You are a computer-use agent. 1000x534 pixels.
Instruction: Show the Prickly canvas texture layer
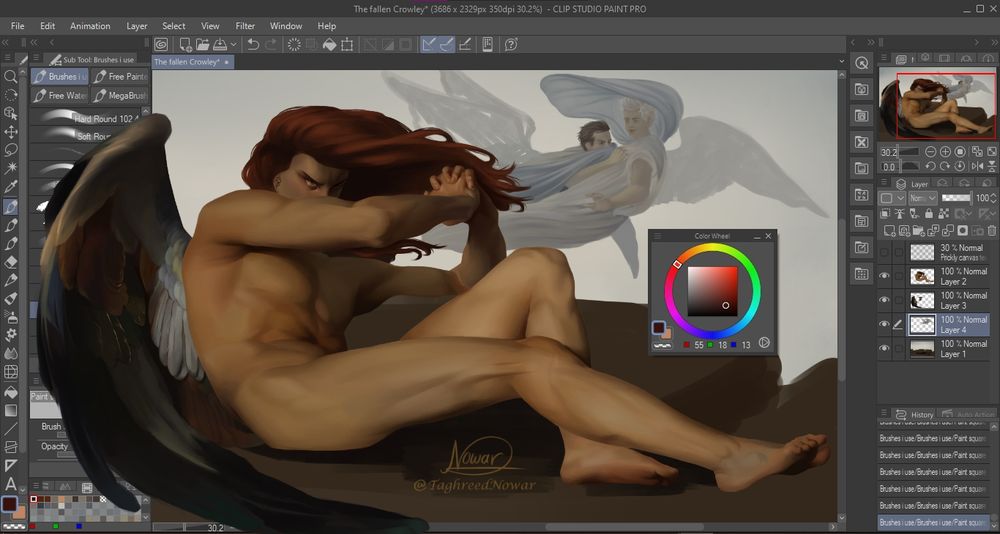pyautogui.click(x=884, y=252)
